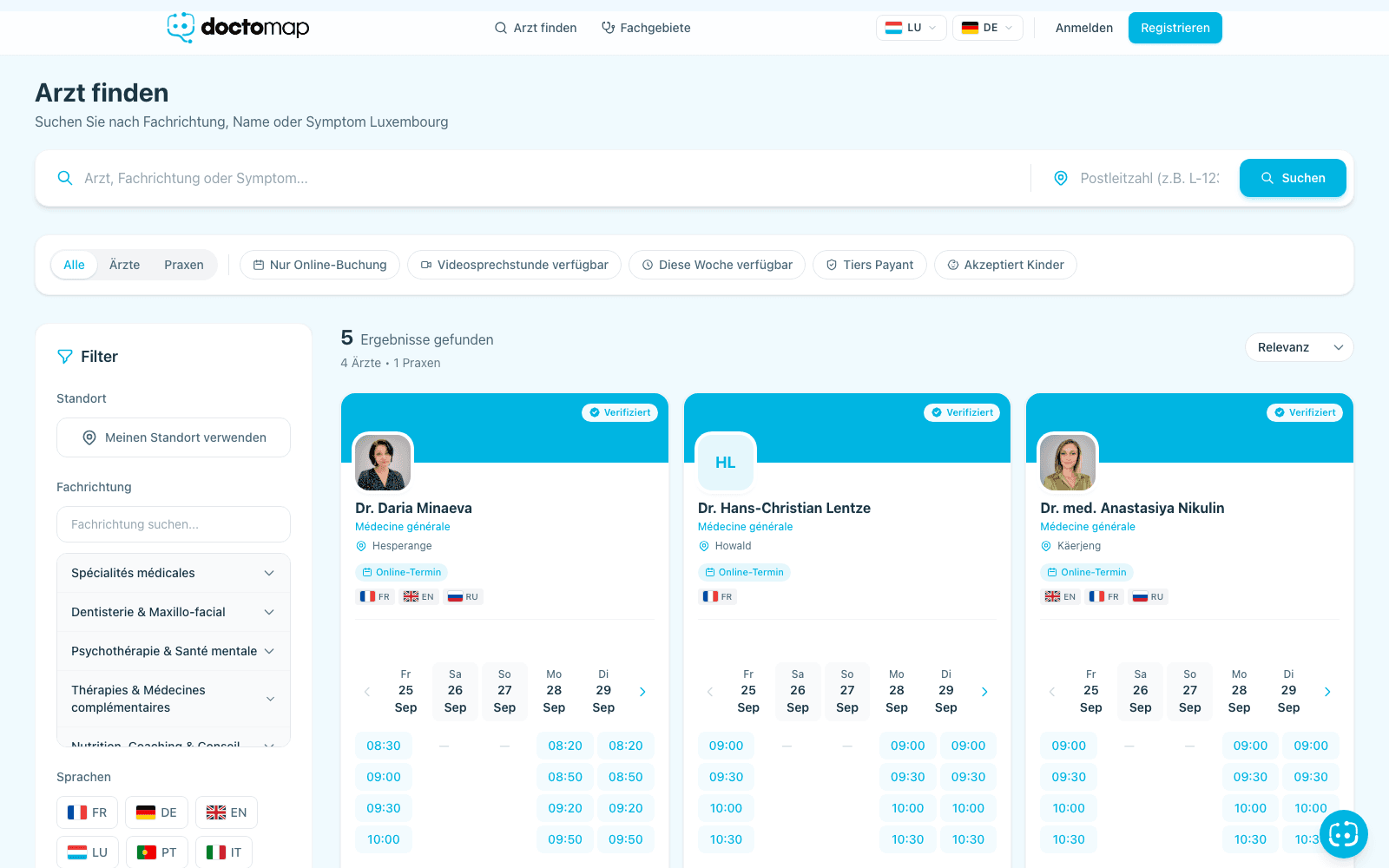This screenshot has width=1389, height=868.
Task: Click Meinen Standort verwenden button
Action: tap(174, 437)
